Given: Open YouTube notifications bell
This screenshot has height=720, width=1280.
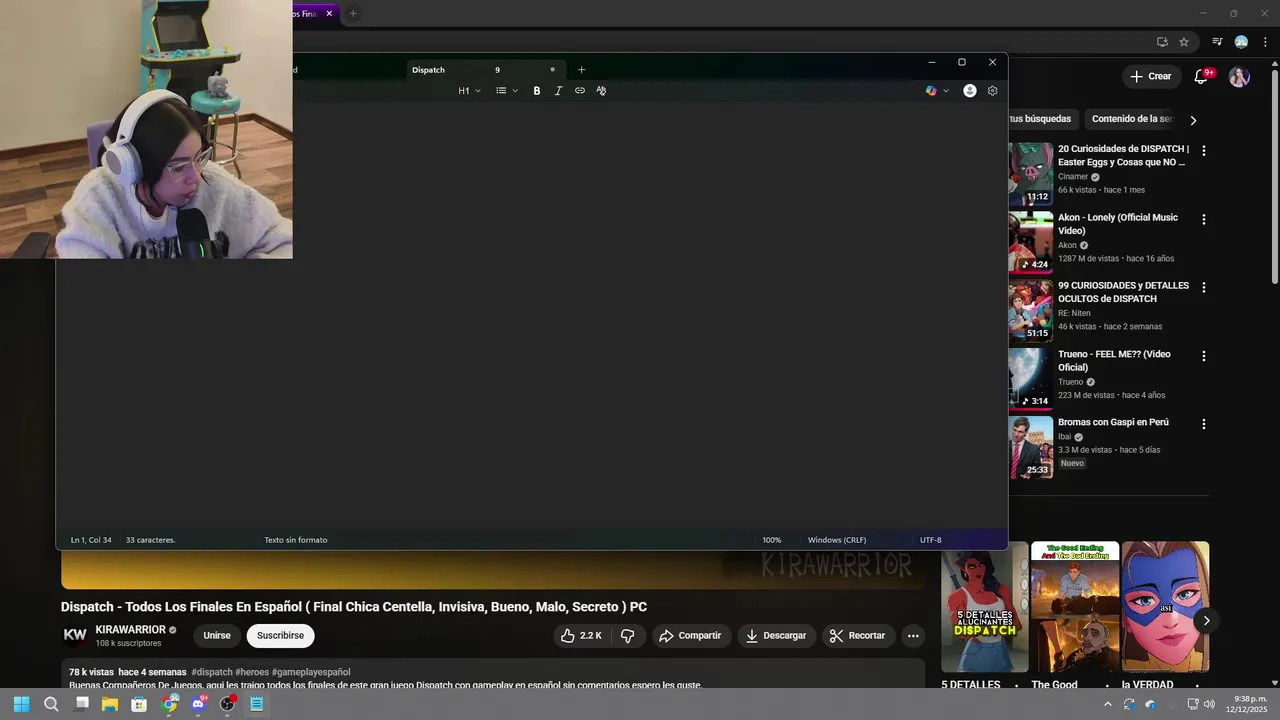Looking at the screenshot, I should pos(1202,76).
